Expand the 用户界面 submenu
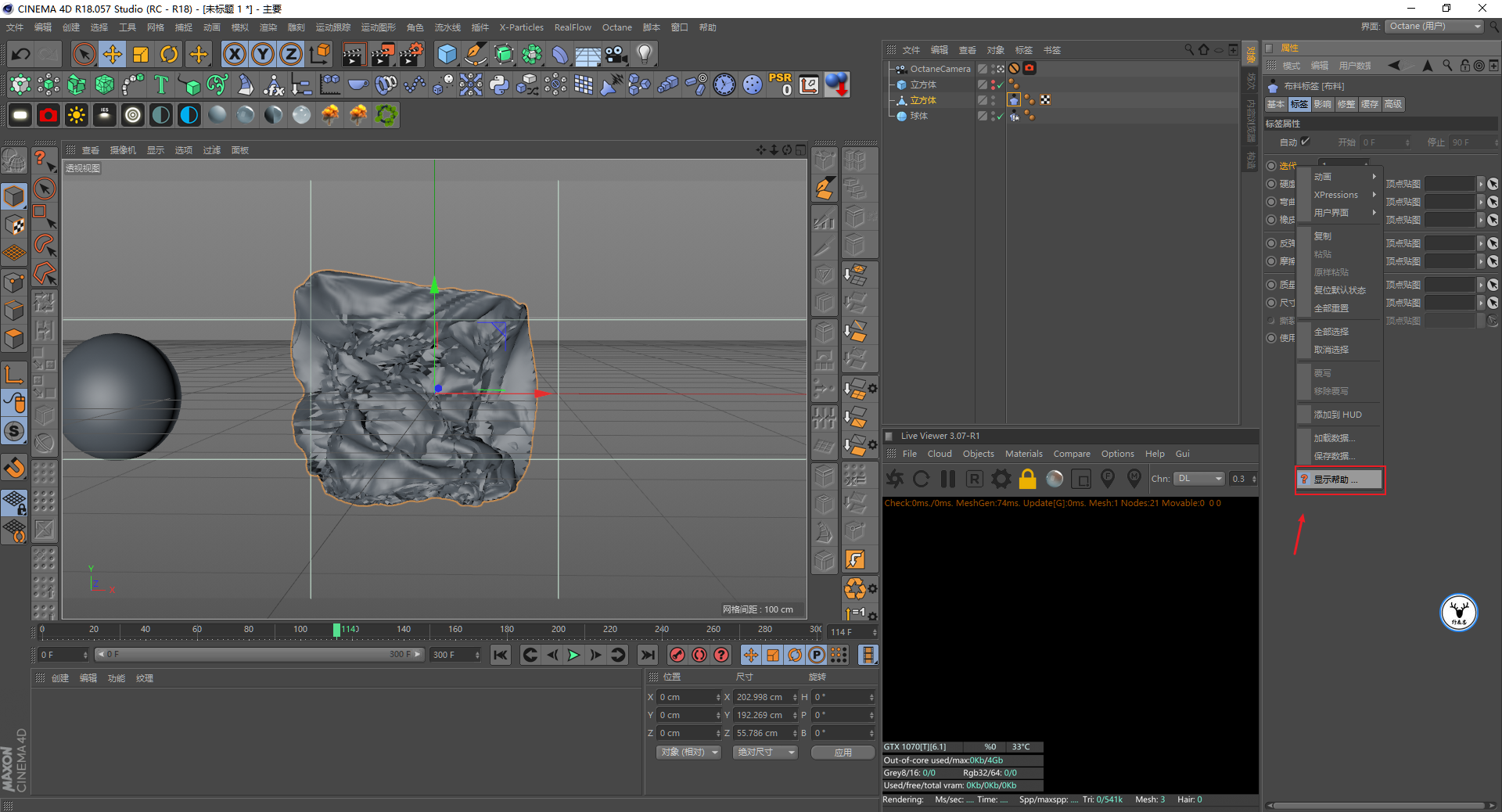The image size is (1502, 812). pos(1339,213)
